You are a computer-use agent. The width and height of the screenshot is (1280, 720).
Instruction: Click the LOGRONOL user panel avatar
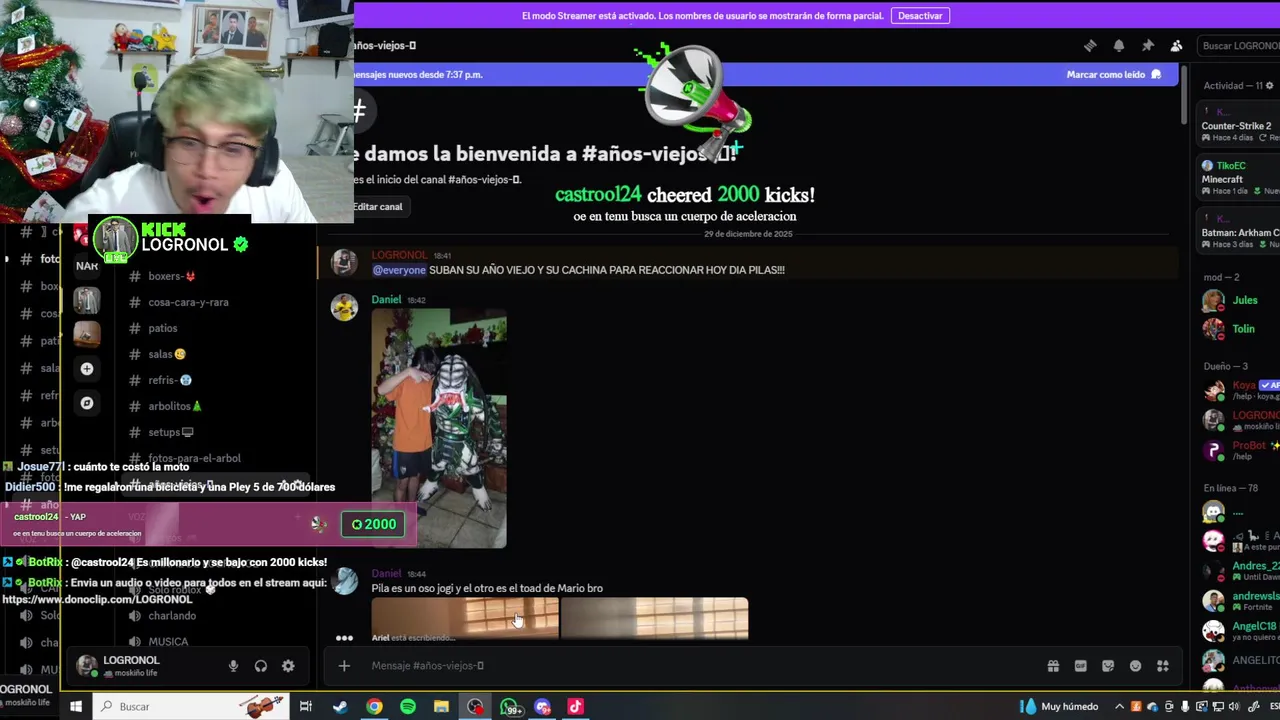pos(87,665)
